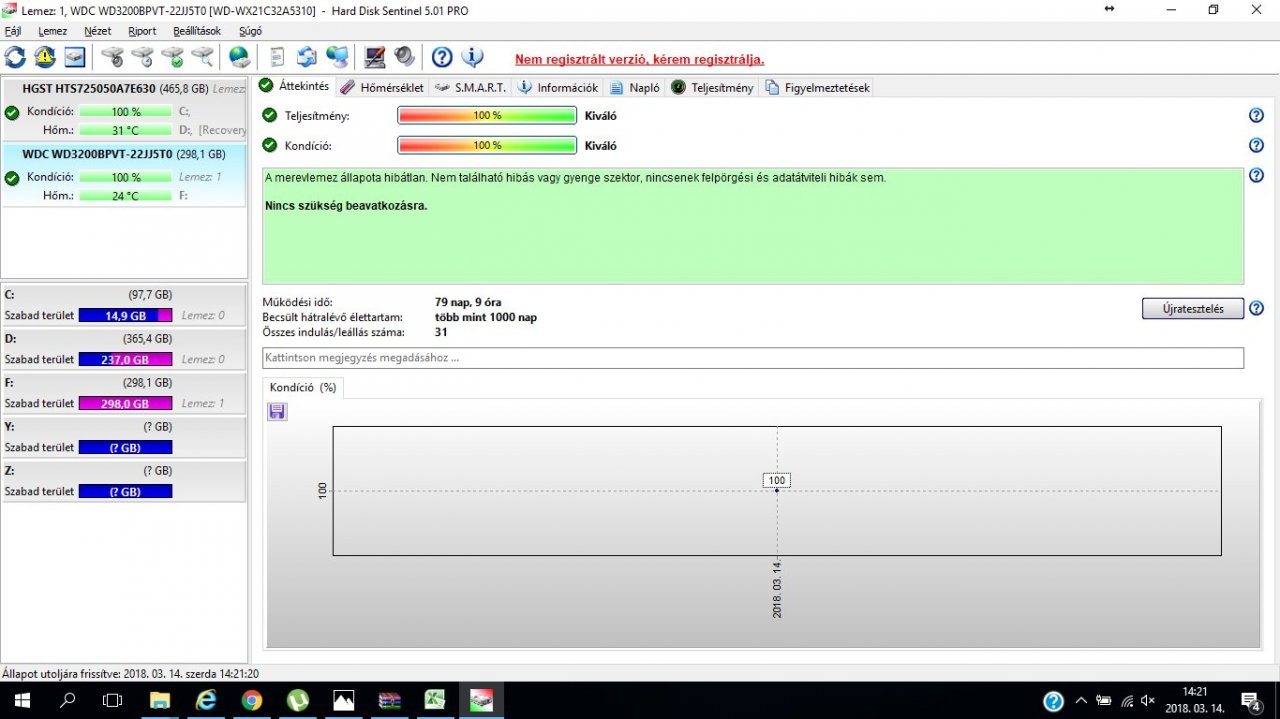Click WDC disk temperature 24 °C bar
The height and width of the screenshot is (719, 1280).
126,196
